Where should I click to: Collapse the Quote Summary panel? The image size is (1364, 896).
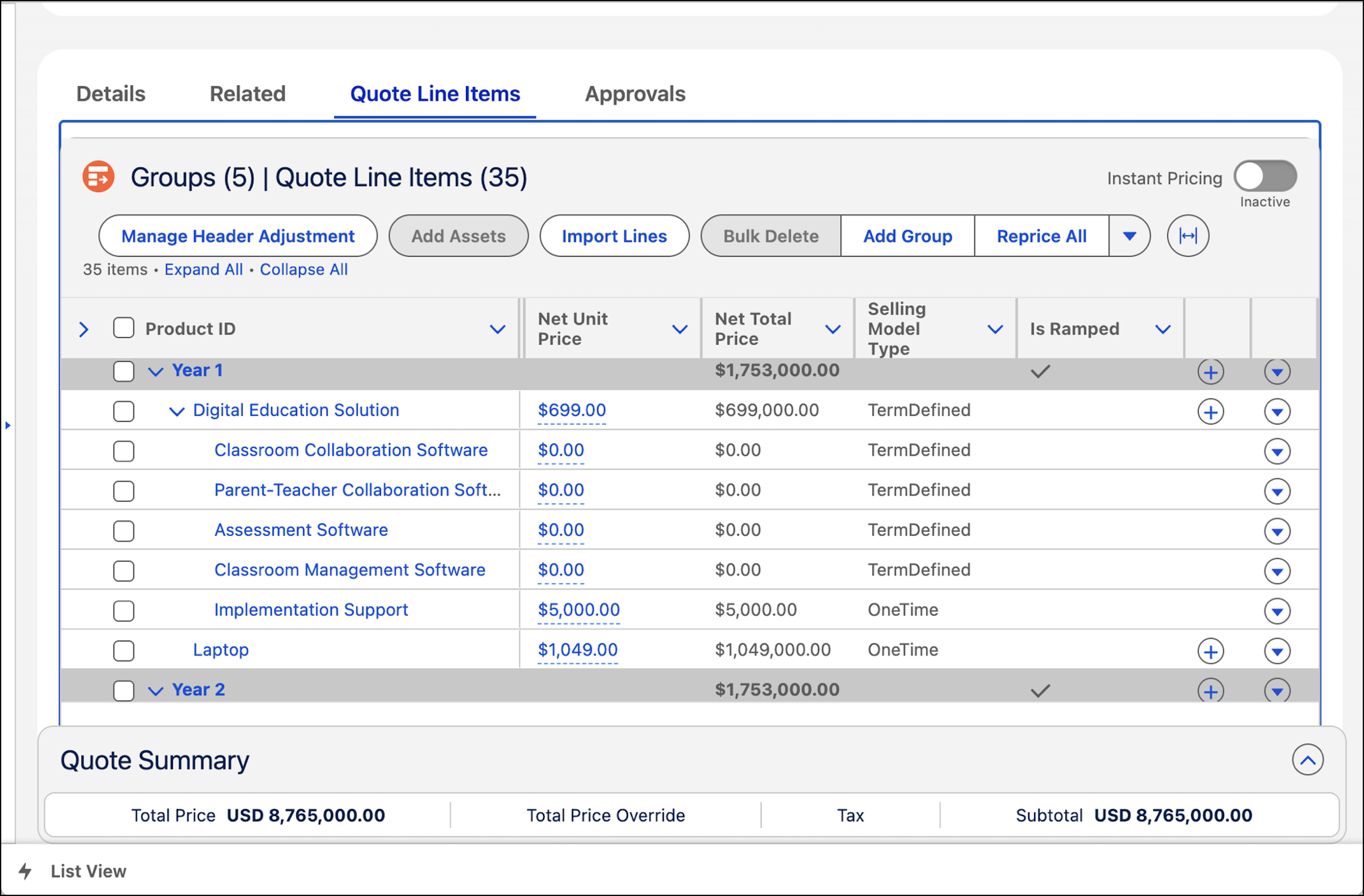click(1307, 760)
